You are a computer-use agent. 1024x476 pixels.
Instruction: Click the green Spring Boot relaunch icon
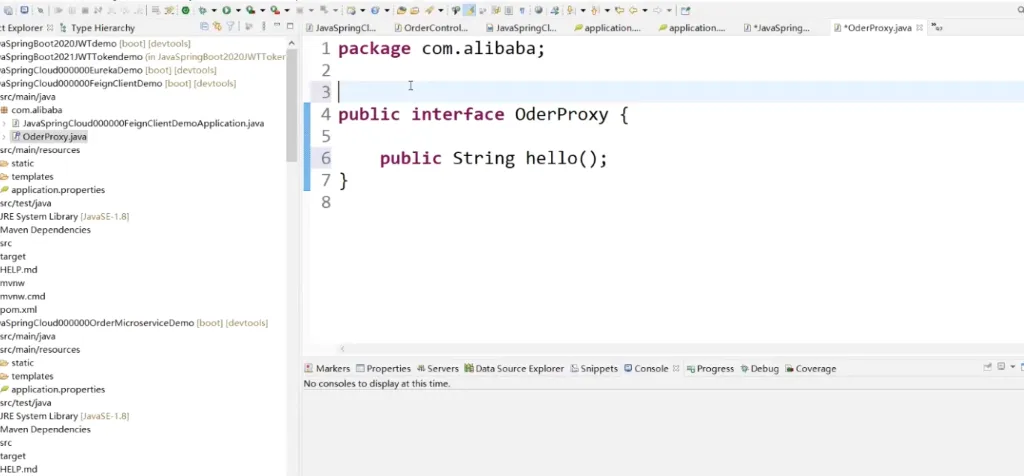pos(185,10)
